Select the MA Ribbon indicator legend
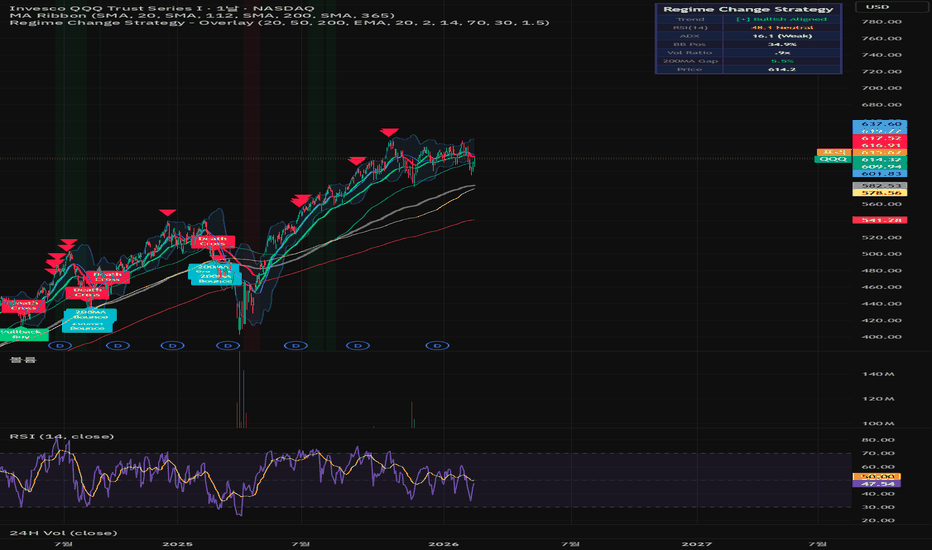Screen dimensions: 932x550 coord(202,15)
